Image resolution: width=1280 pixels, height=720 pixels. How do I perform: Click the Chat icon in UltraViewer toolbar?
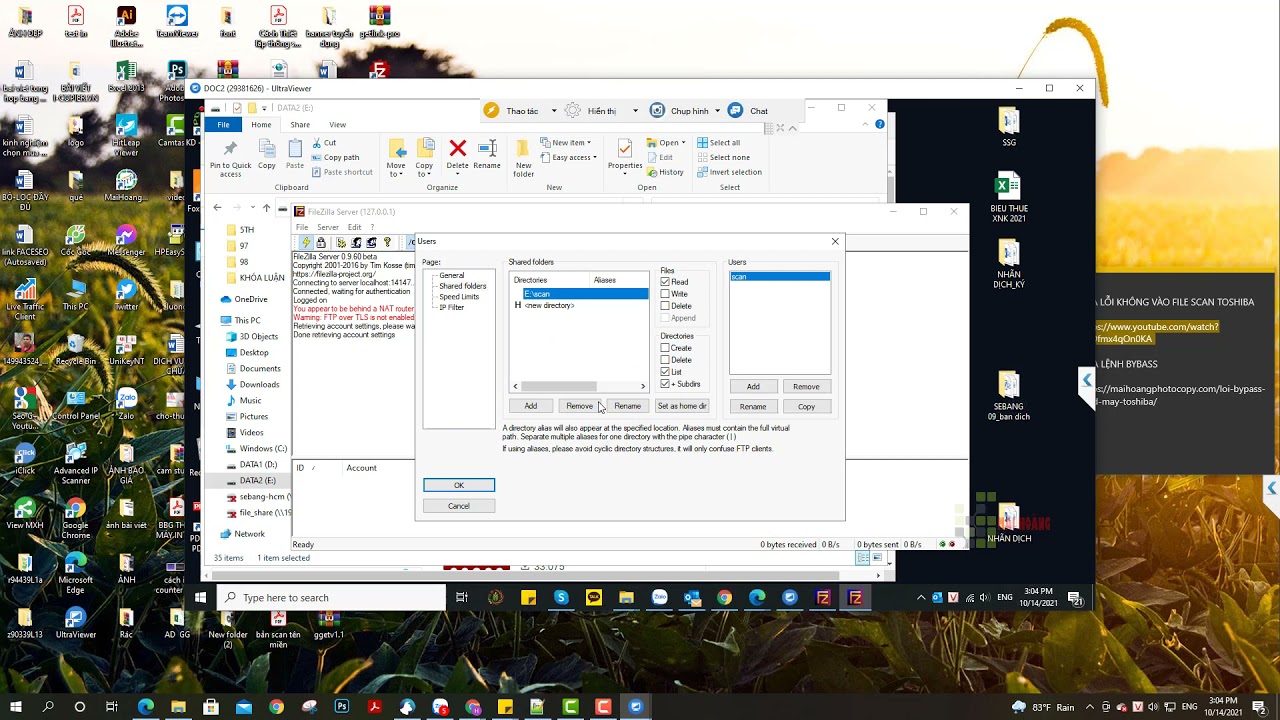(x=736, y=111)
